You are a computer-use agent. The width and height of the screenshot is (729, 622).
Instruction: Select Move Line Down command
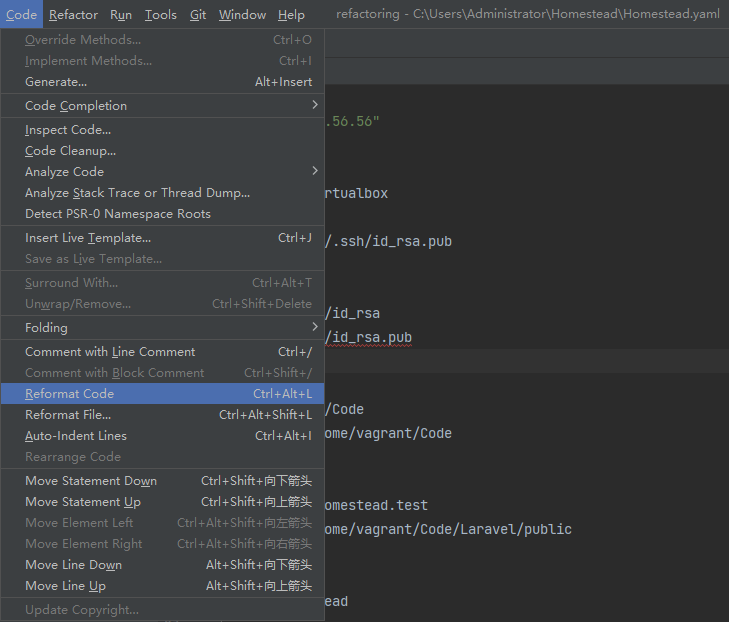click(x=73, y=565)
